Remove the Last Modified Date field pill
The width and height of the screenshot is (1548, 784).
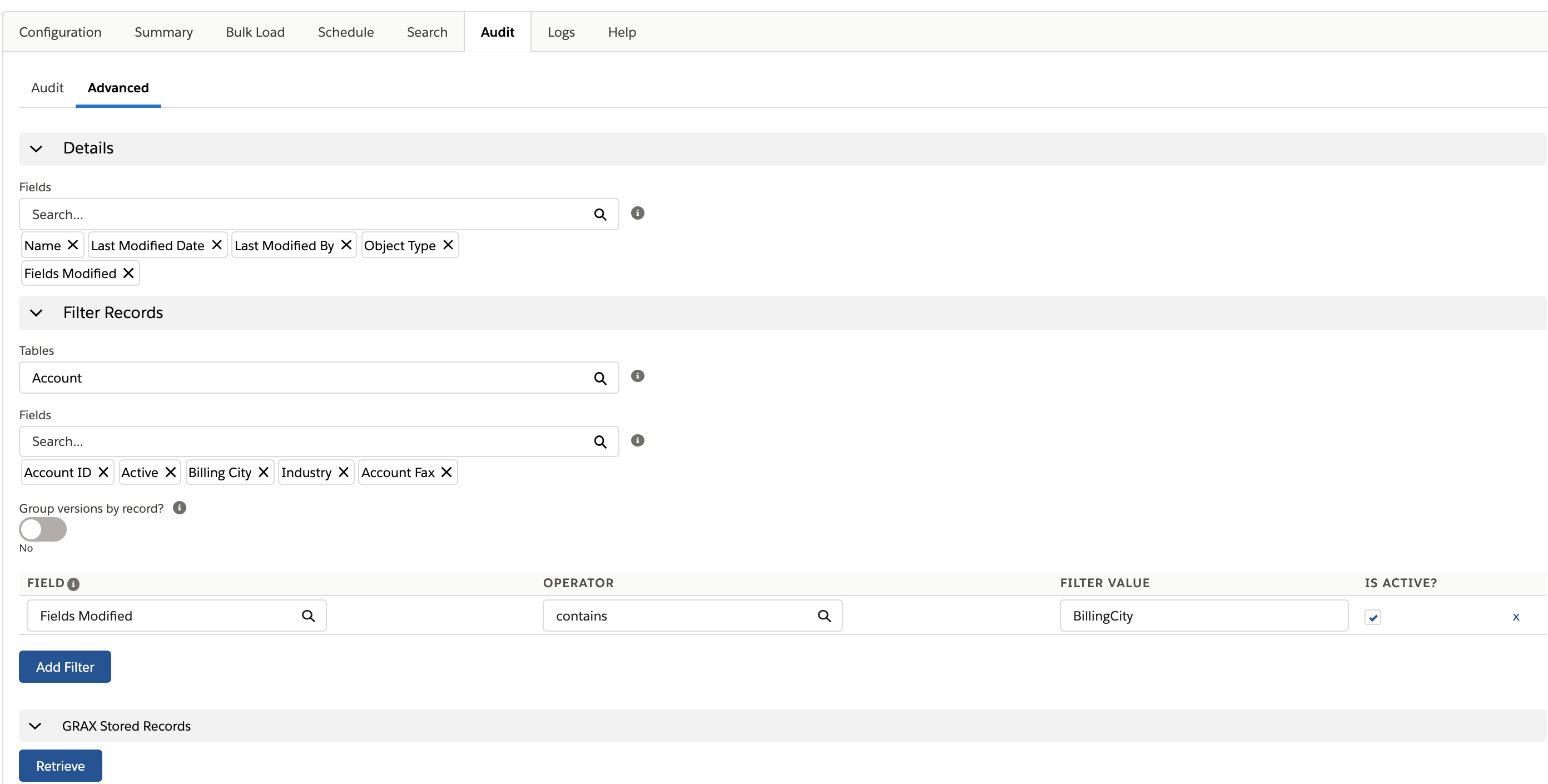217,245
